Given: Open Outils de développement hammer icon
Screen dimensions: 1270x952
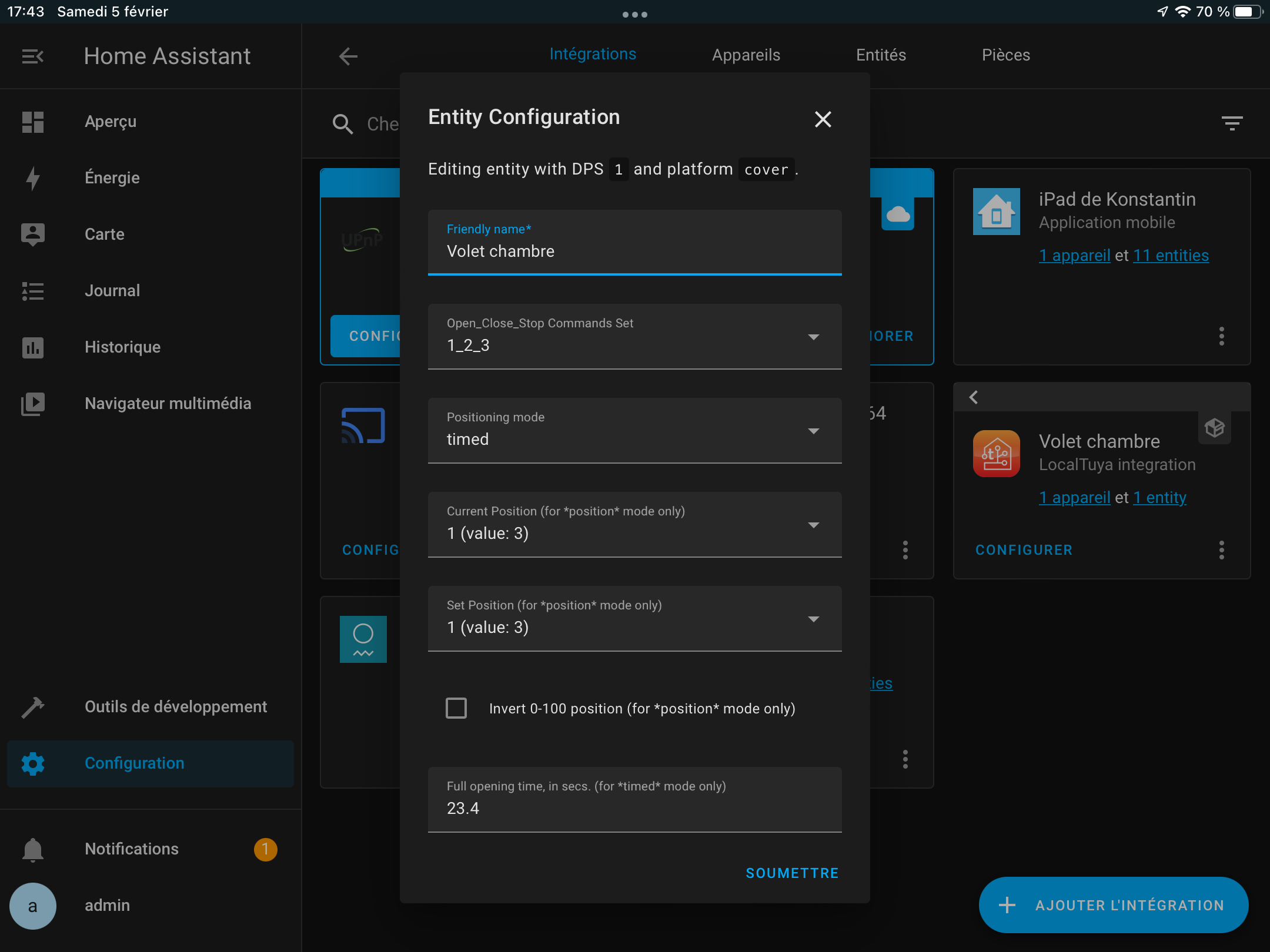Looking at the screenshot, I should pos(33,707).
